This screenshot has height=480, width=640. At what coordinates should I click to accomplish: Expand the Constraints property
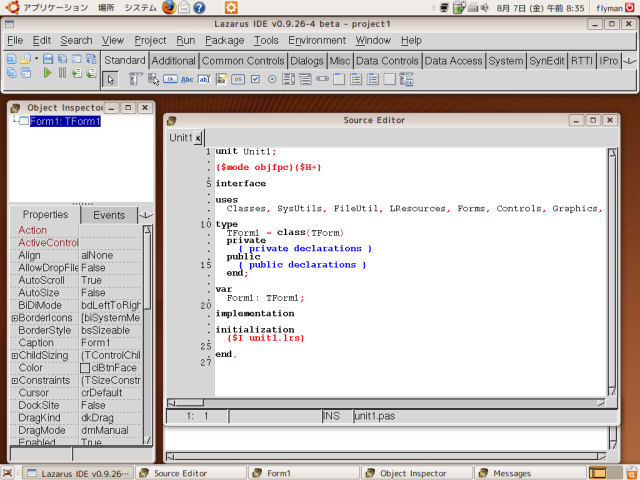coord(15,381)
